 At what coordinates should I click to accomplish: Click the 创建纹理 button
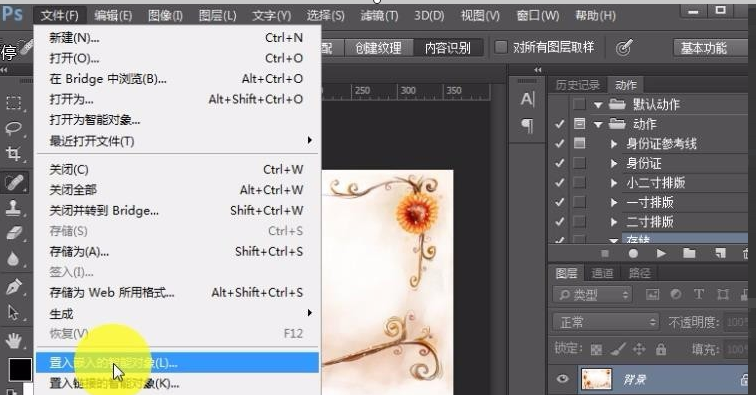[x=378, y=48]
